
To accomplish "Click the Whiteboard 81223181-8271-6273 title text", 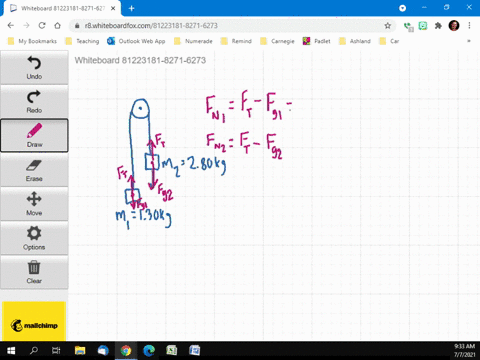I will click(140, 60).
